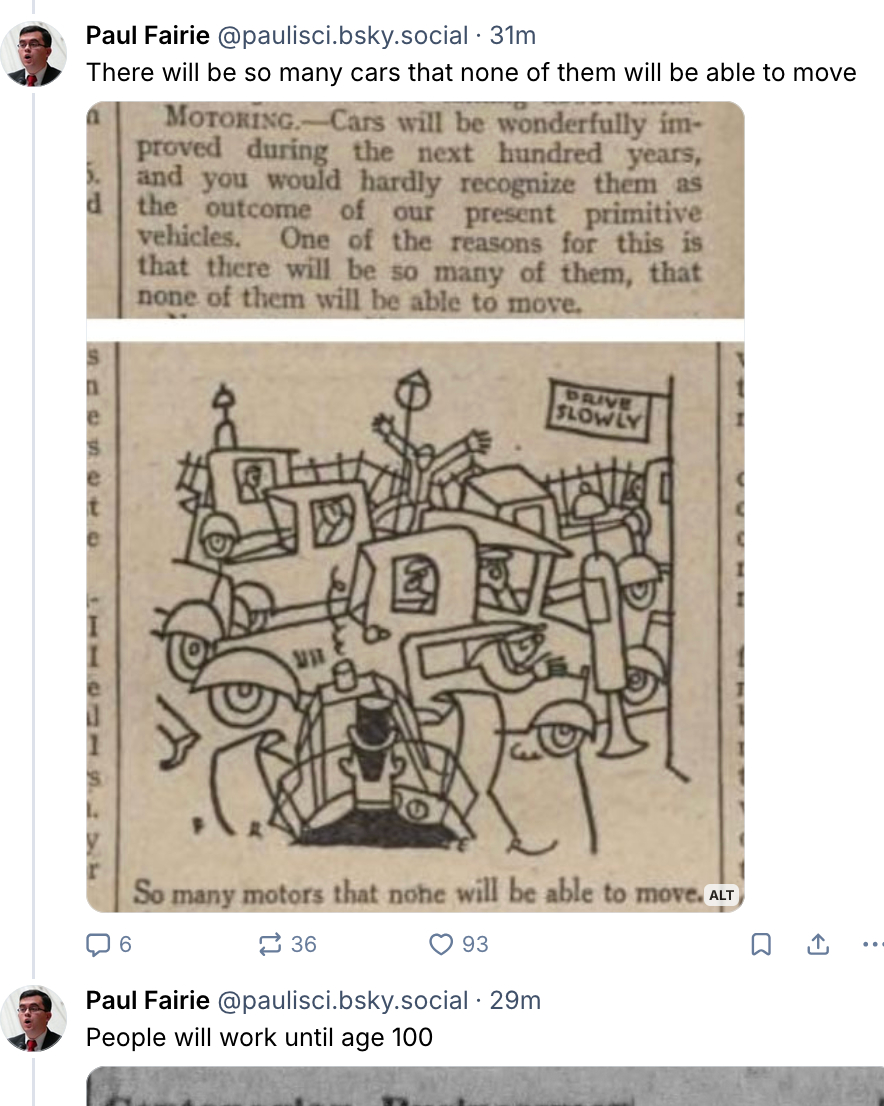This screenshot has height=1106, width=884.
Task: Open the newspaper cartoon image
Action: [415, 627]
